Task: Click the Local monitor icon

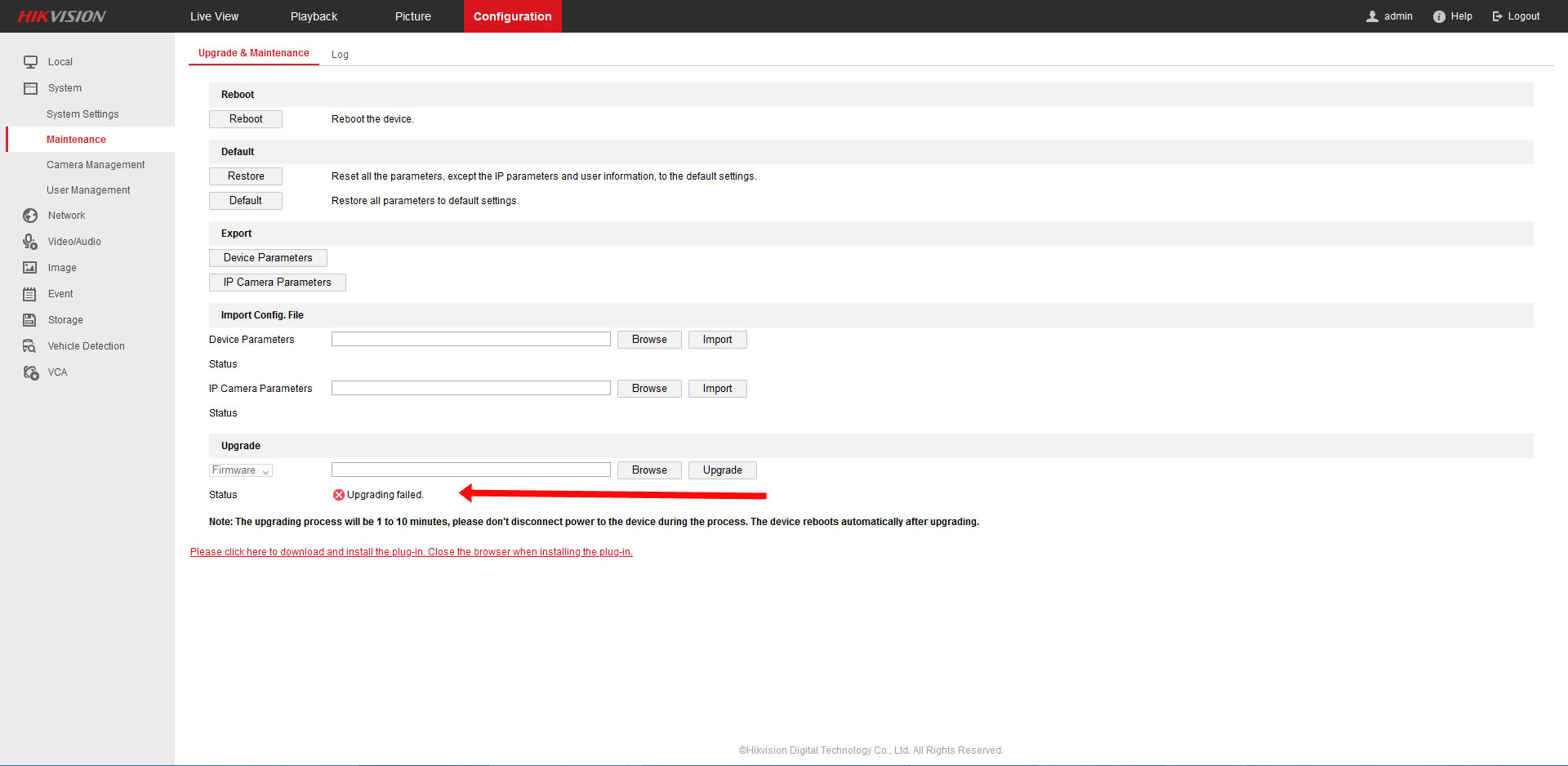Action: coord(30,62)
